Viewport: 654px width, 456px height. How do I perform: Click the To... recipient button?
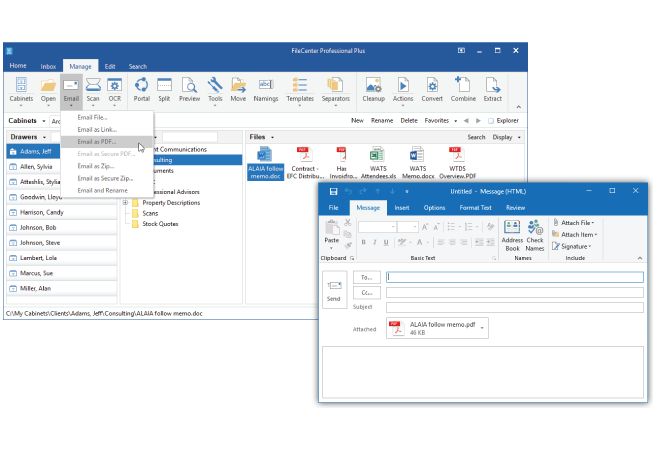[x=366, y=277]
